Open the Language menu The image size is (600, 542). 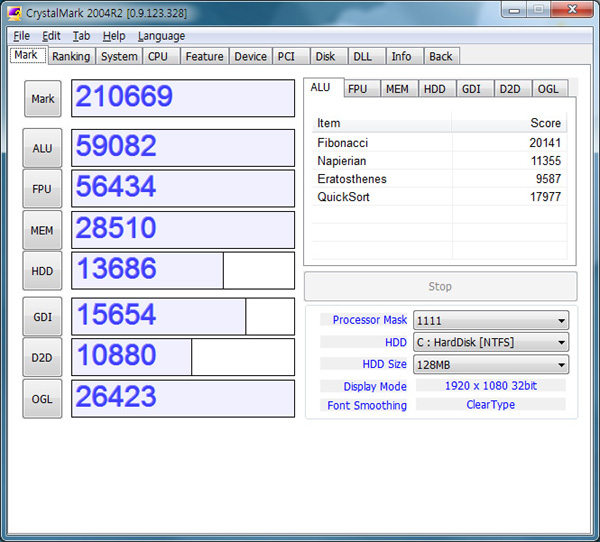click(x=161, y=36)
